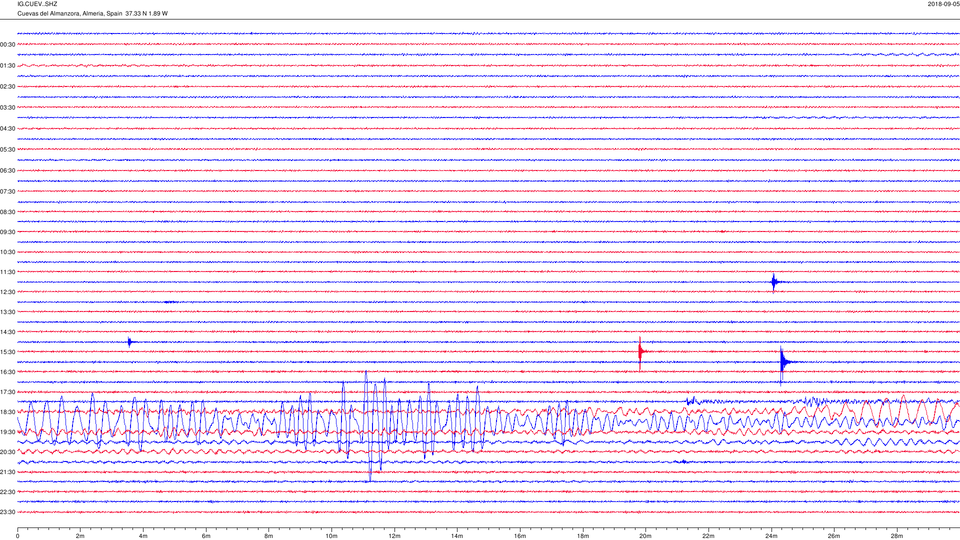Click the 18m tick on the minute axis
Screen dimensions: 960x540
[x=583, y=536]
